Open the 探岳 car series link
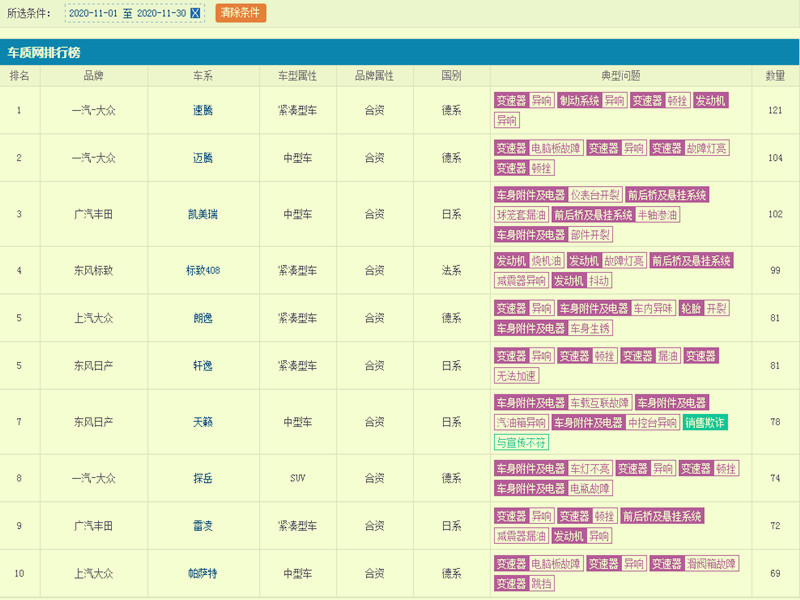This screenshot has width=800, height=600. (203, 478)
